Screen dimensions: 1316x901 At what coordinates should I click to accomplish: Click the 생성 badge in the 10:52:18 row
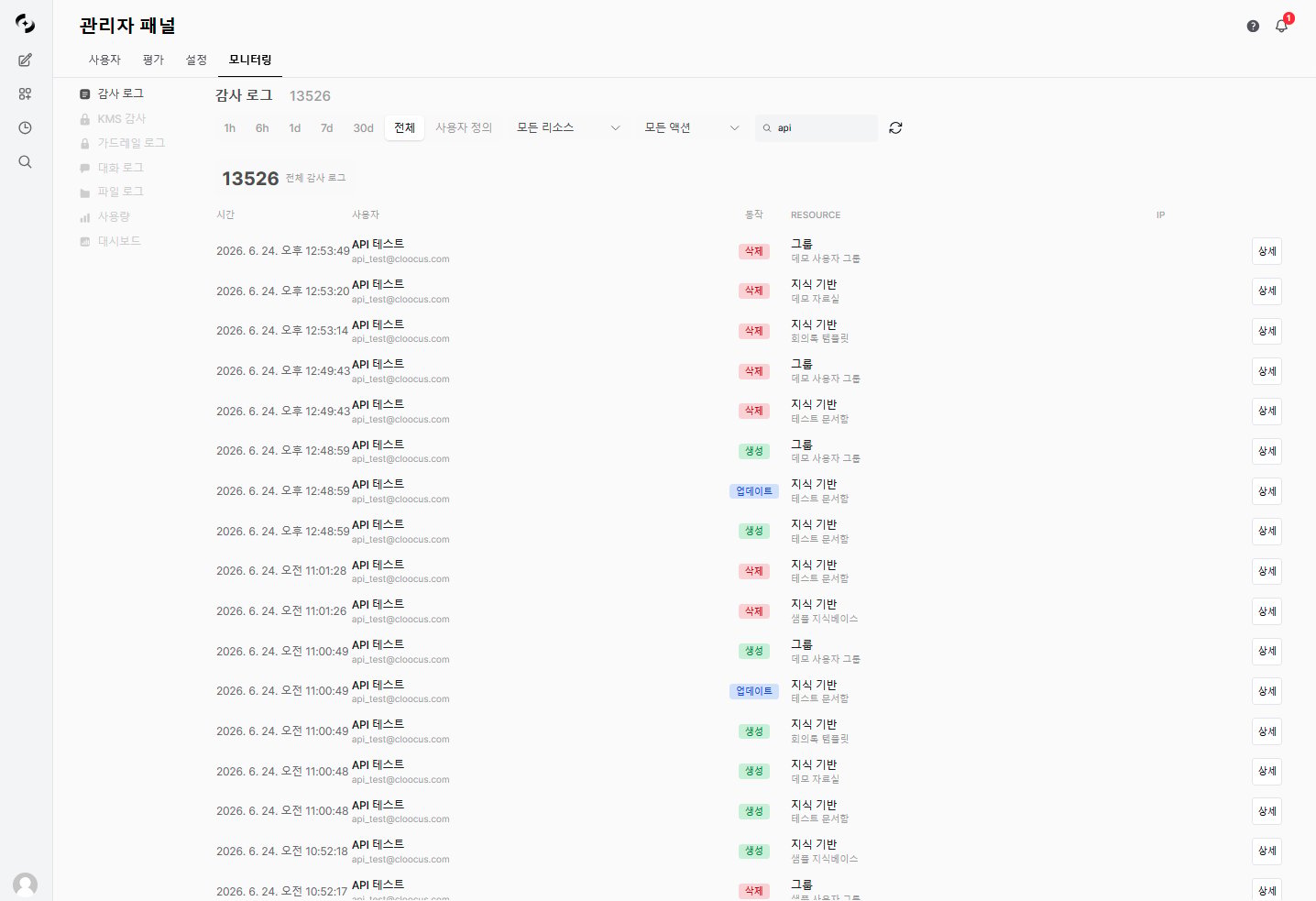754,852
